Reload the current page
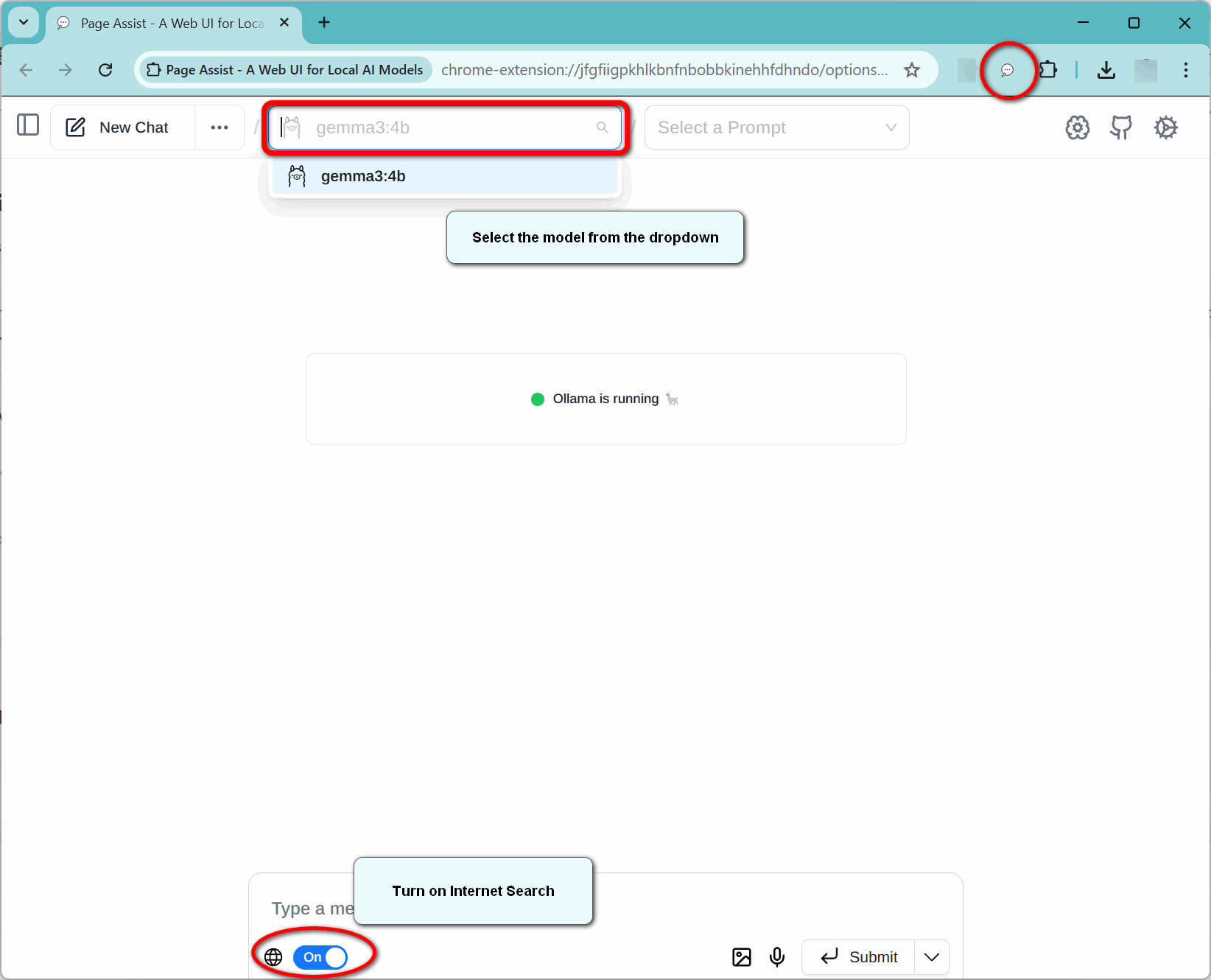This screenshot has height=980, width=1211. (105, 70)
